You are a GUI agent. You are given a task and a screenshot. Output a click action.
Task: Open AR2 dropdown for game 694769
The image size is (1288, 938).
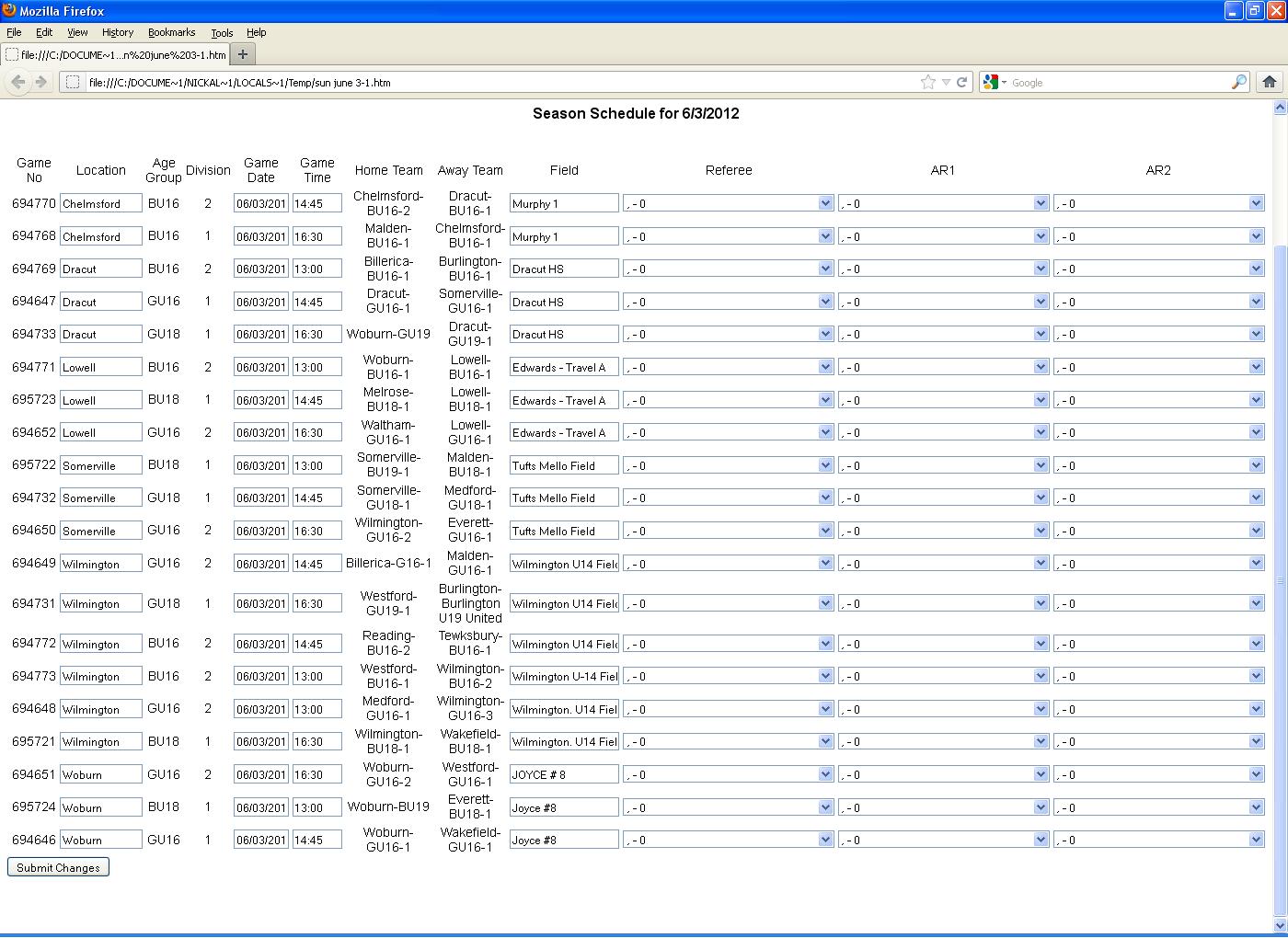point(1158,269)
